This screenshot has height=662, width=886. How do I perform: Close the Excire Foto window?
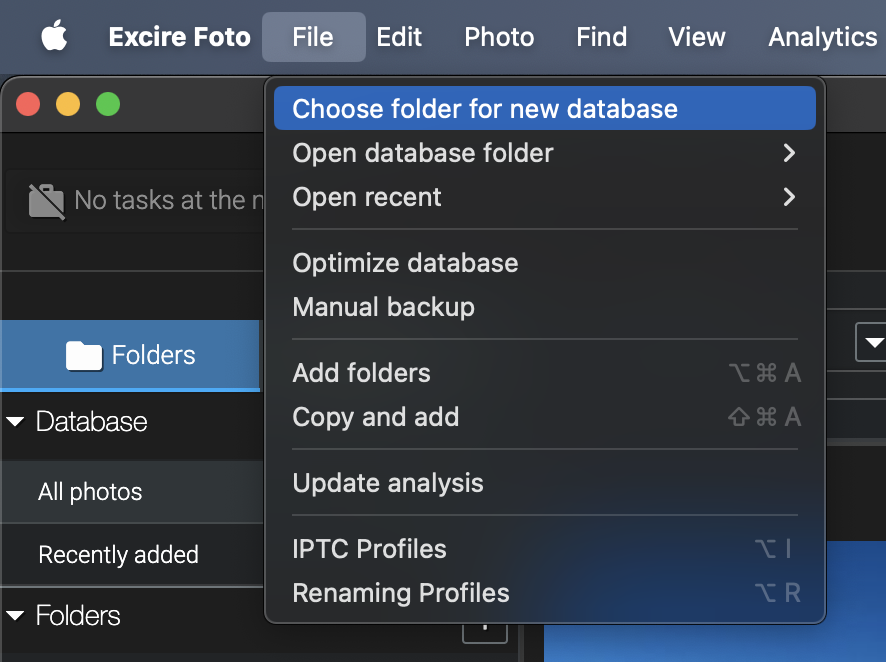tap(28, 104)
